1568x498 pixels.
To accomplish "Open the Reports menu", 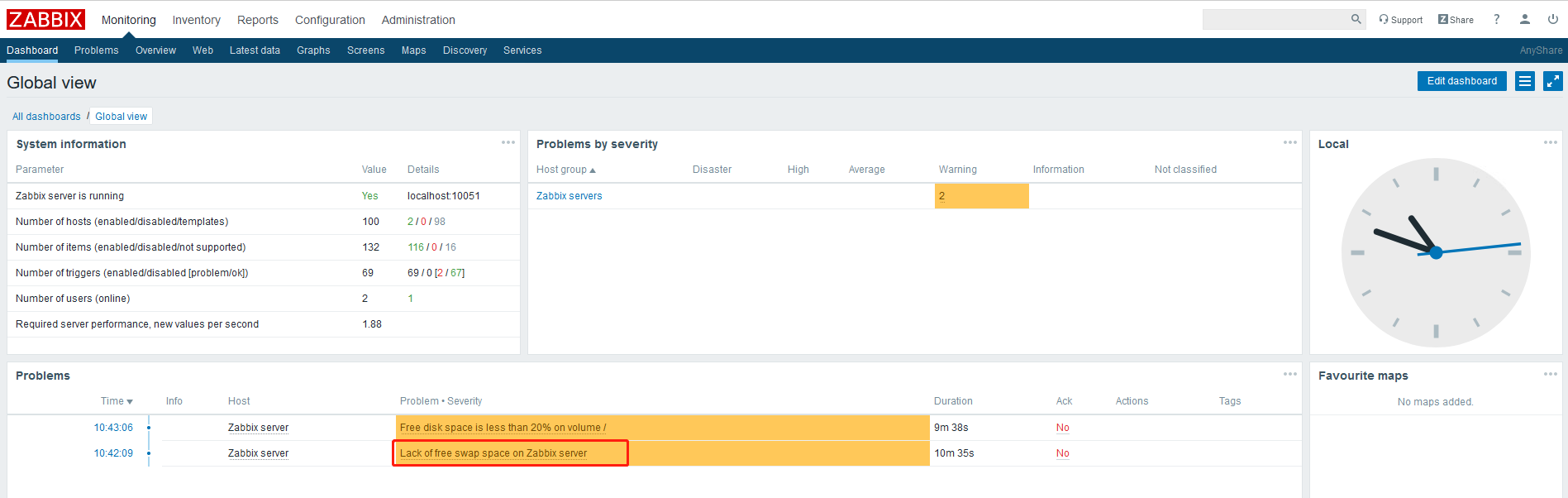I will 258,20.
